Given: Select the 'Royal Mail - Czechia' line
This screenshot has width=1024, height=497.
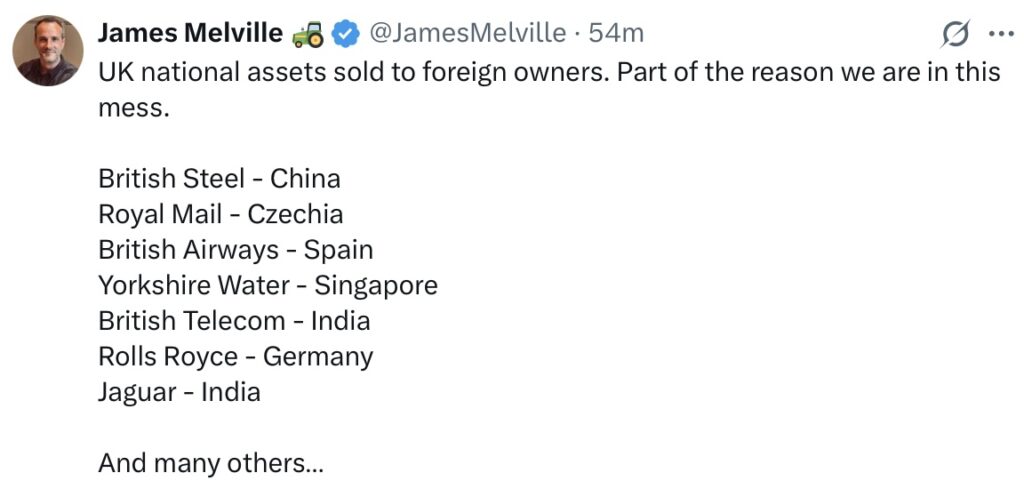Looking at the screenshot, I should click(221, 214).
